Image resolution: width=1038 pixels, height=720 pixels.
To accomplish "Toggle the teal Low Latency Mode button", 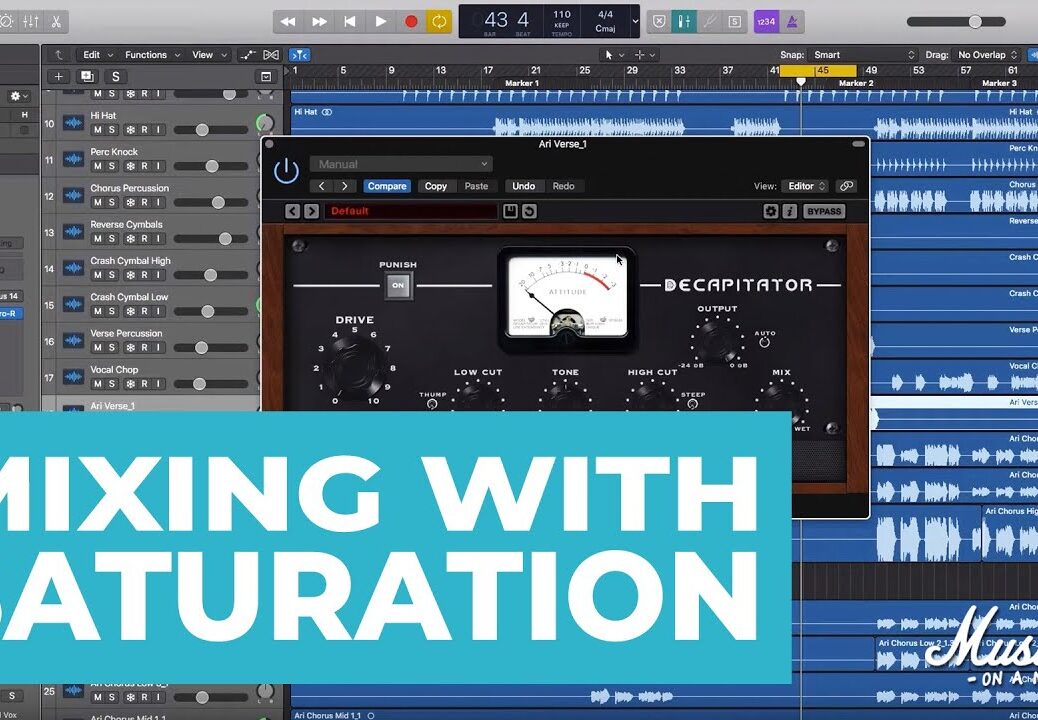I will (x=683, y=22).
